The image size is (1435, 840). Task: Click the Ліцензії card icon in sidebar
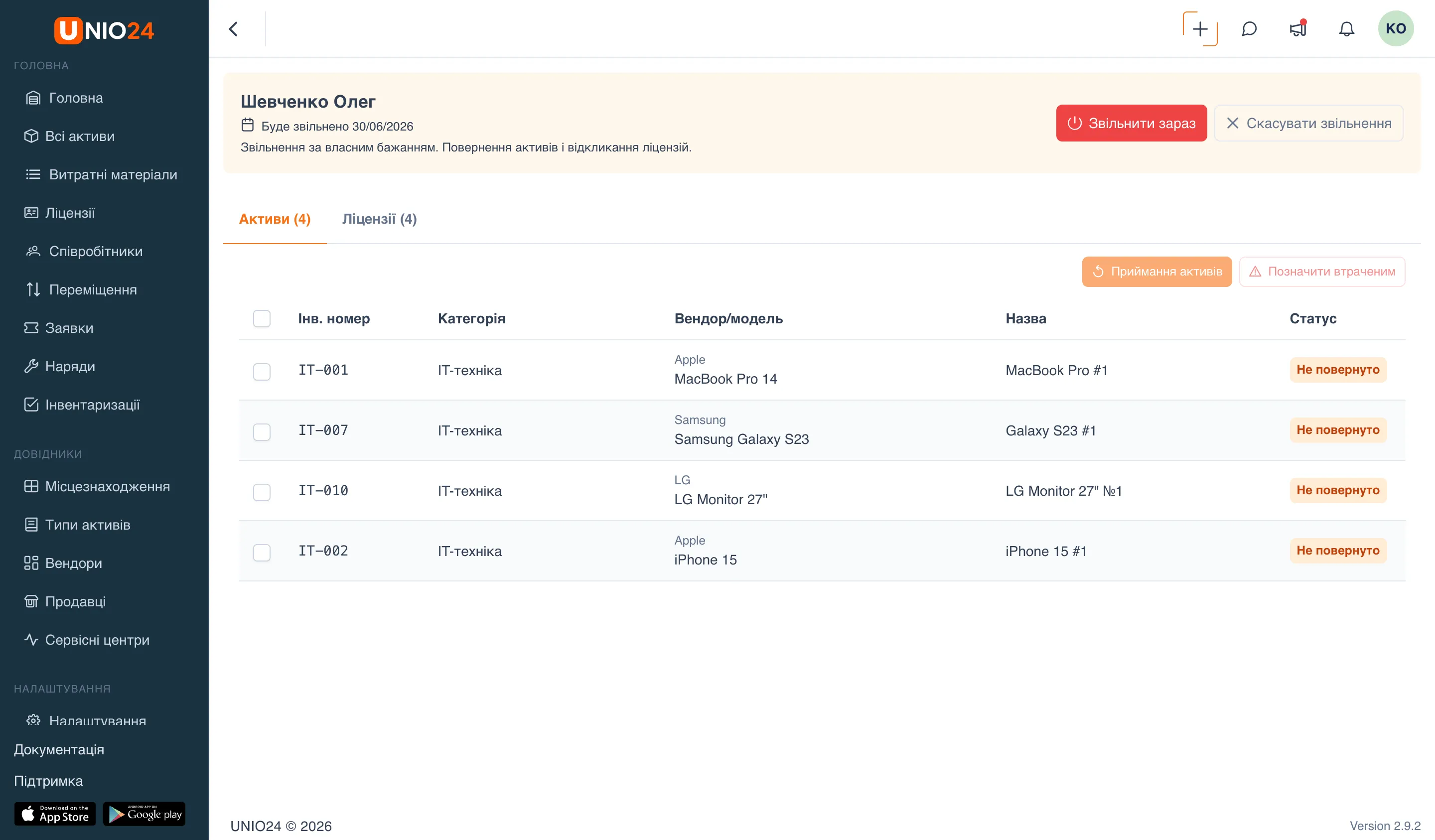coord(31,213)
